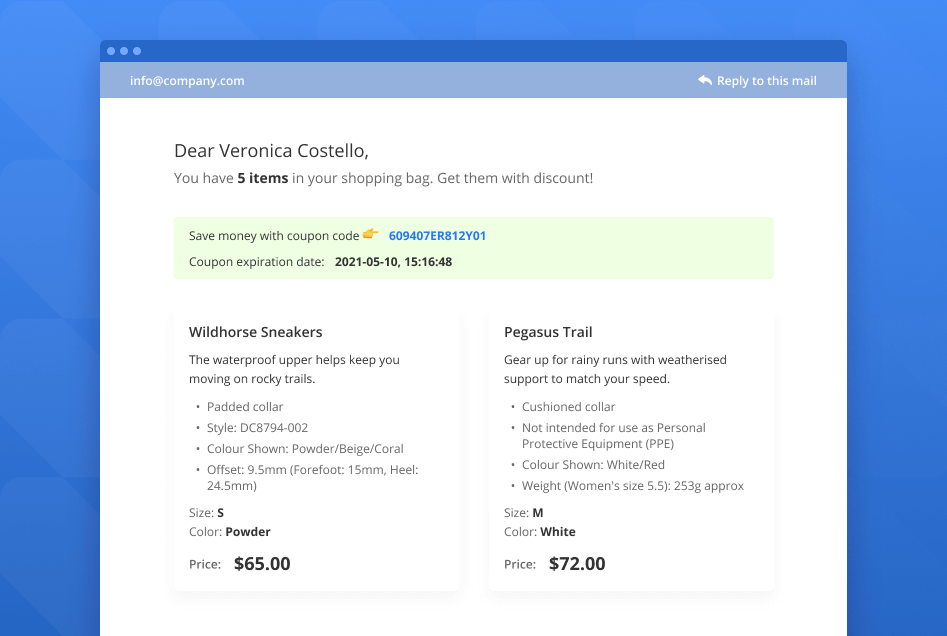Click the White color value
947x636 pixels.
click(x=558, y=532)
